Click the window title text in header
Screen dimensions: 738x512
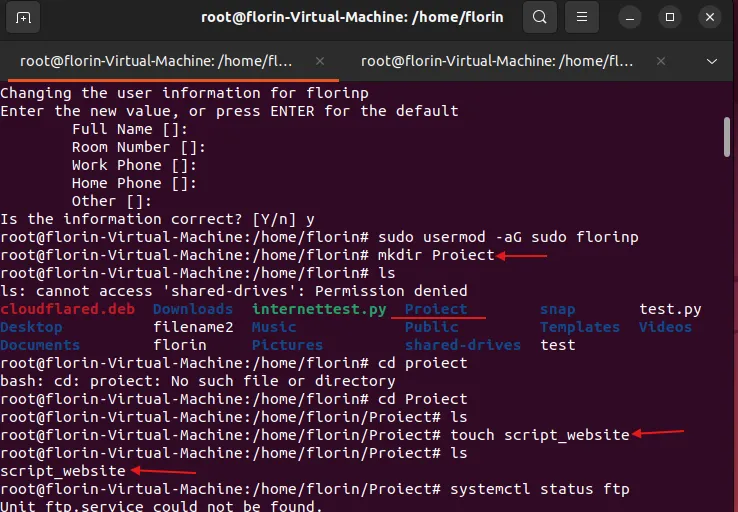click(x=353, y=17)
